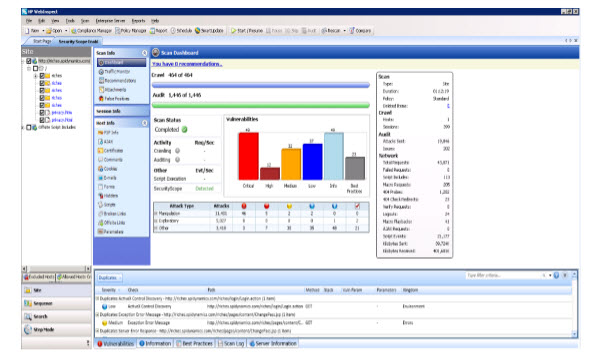This screenshot has height=362, width=589.
Task: Uncheck the root site URL checkbox
Action: point(29,61)
